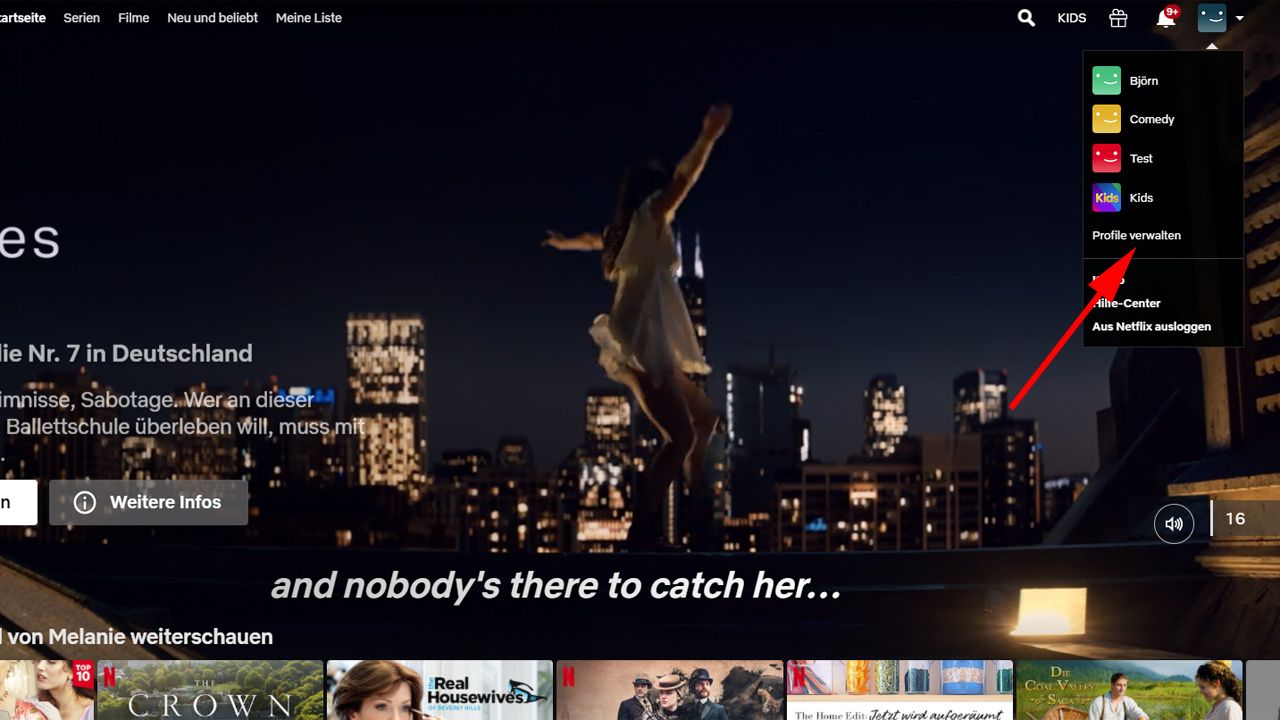This screenshot has width=1280, height=720.
Task: Go to Serien in the navigation bar
Action: tap(82, 18)
